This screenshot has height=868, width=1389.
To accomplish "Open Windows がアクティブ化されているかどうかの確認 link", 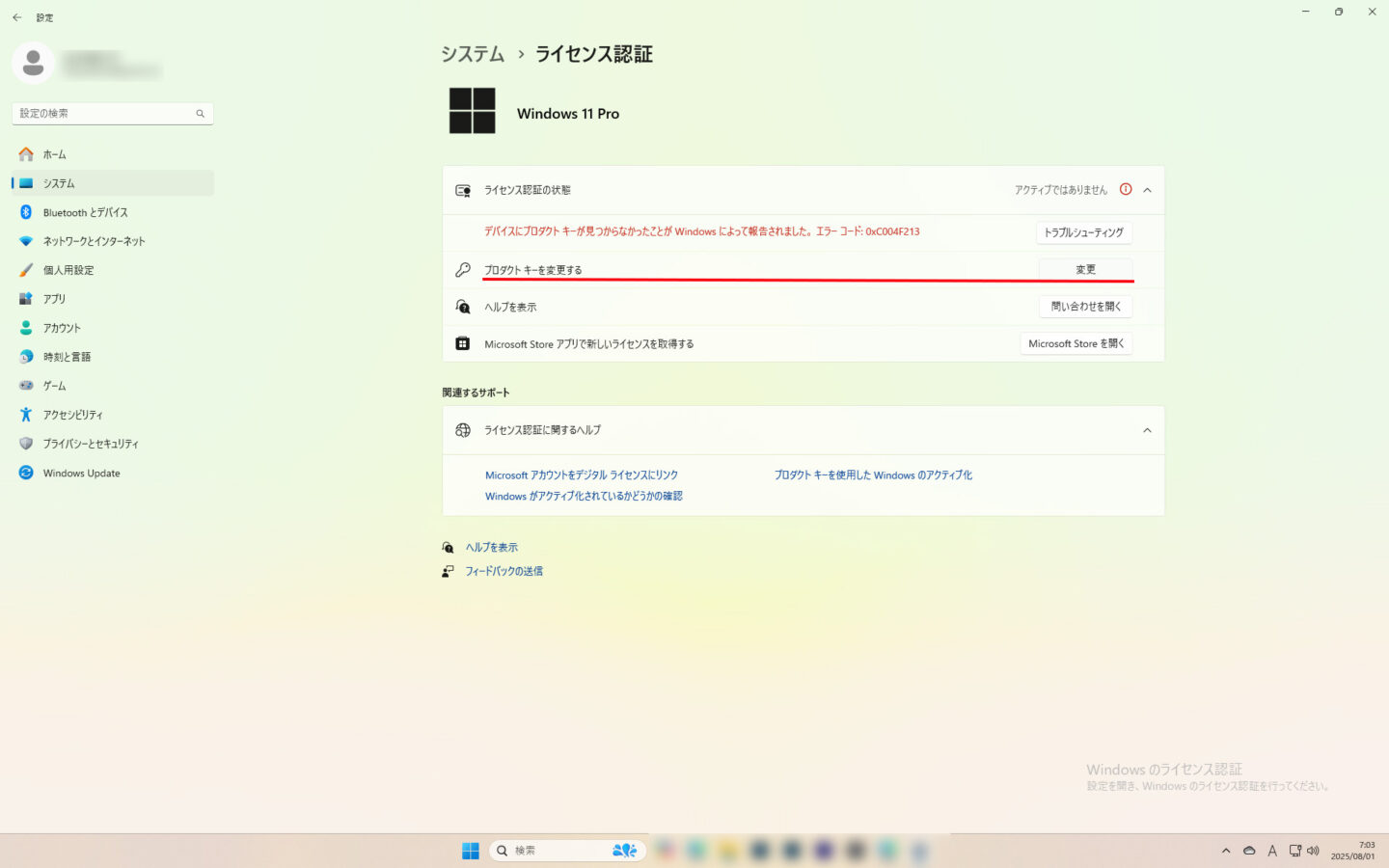I will pyautogui.click(x=584, y=497).
